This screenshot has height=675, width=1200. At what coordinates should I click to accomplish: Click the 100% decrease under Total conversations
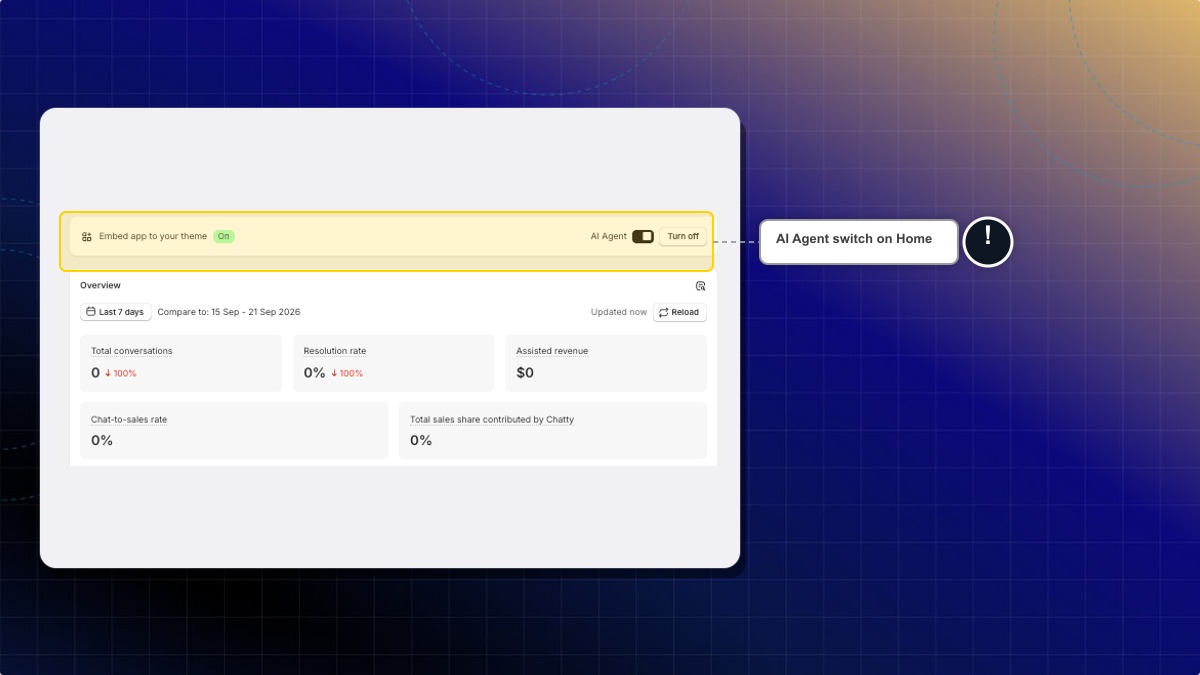tap(121, 373)
